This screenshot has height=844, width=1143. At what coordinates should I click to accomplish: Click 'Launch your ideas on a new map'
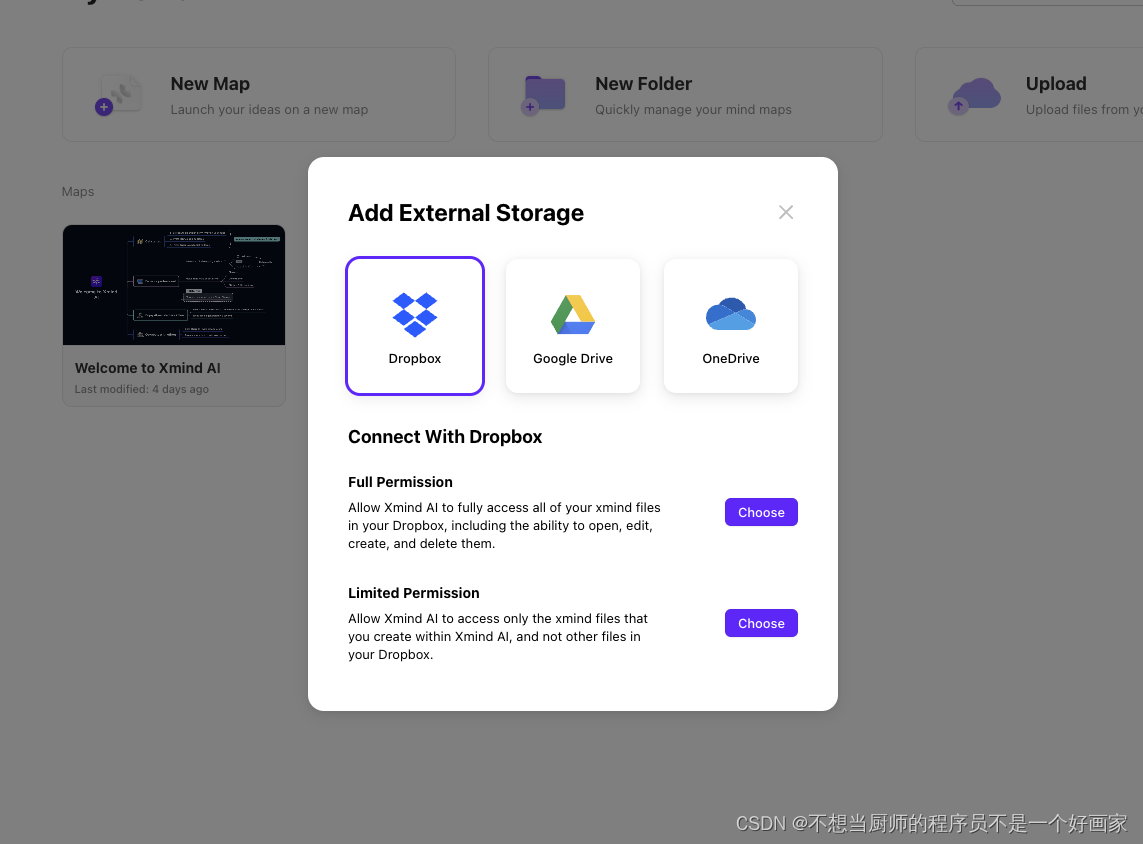point(269,109)
